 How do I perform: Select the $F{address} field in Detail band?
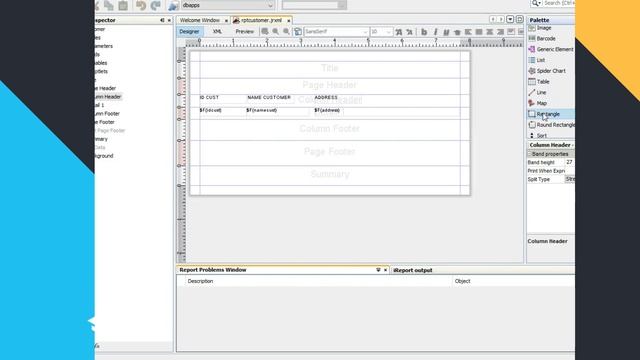(x=327, y=110)
